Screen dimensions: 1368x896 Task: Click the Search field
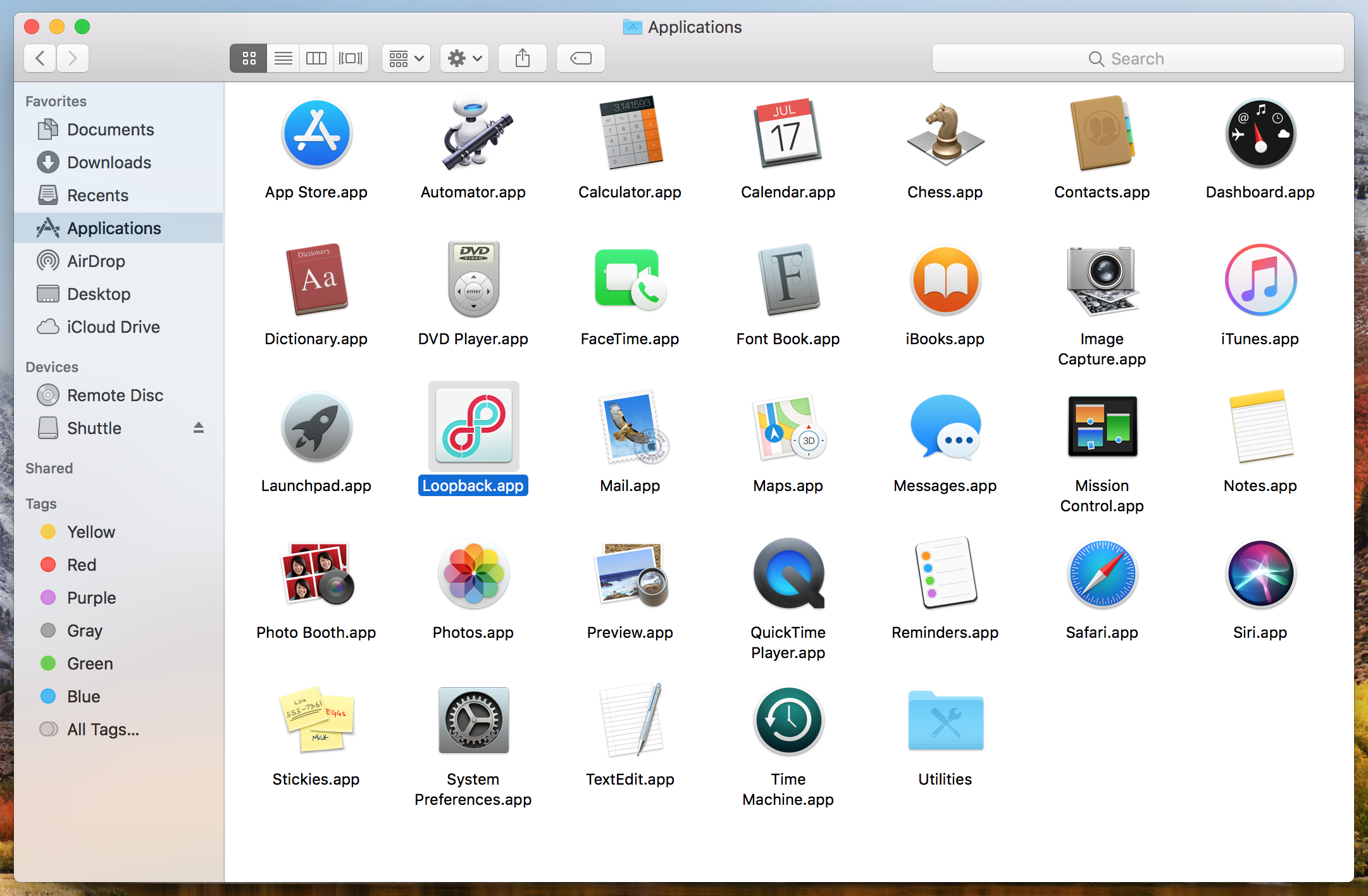tap(1138, 58)
